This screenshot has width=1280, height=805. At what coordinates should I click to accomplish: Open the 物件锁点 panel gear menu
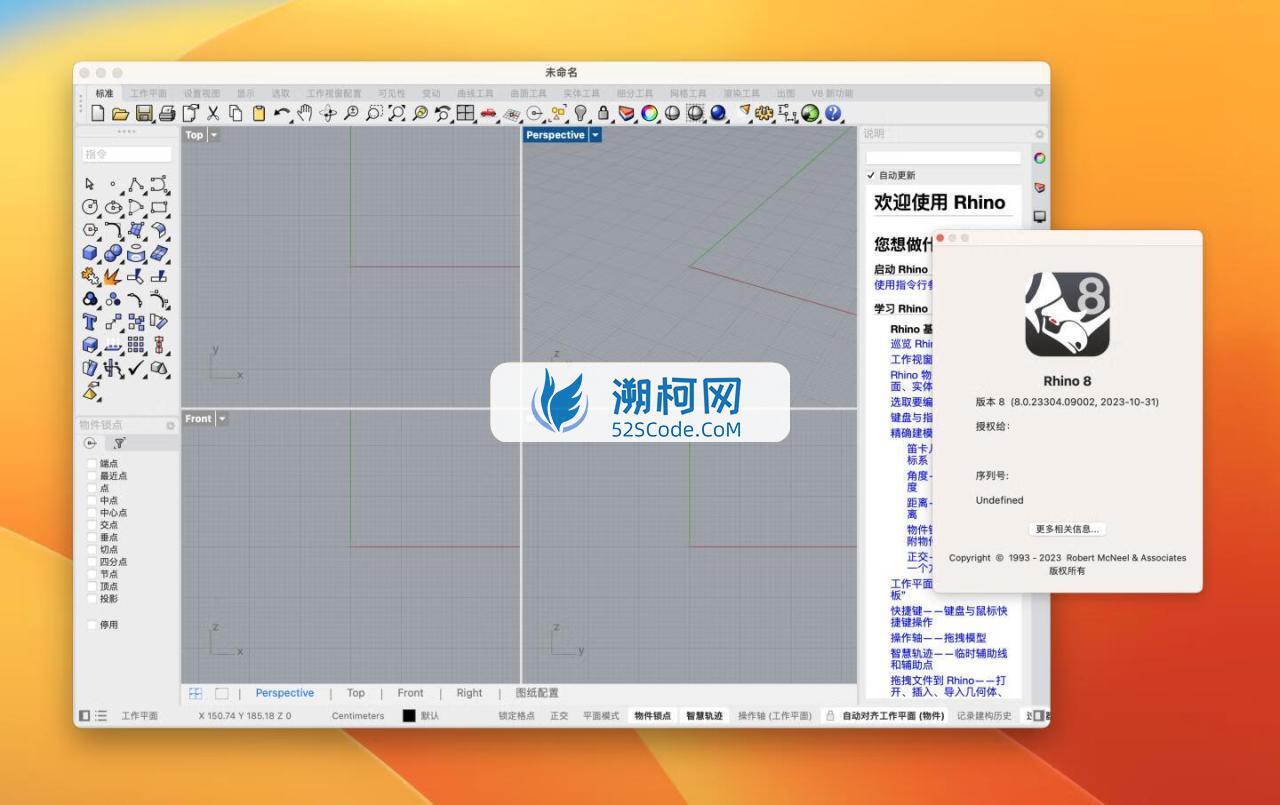click(170, 425)
